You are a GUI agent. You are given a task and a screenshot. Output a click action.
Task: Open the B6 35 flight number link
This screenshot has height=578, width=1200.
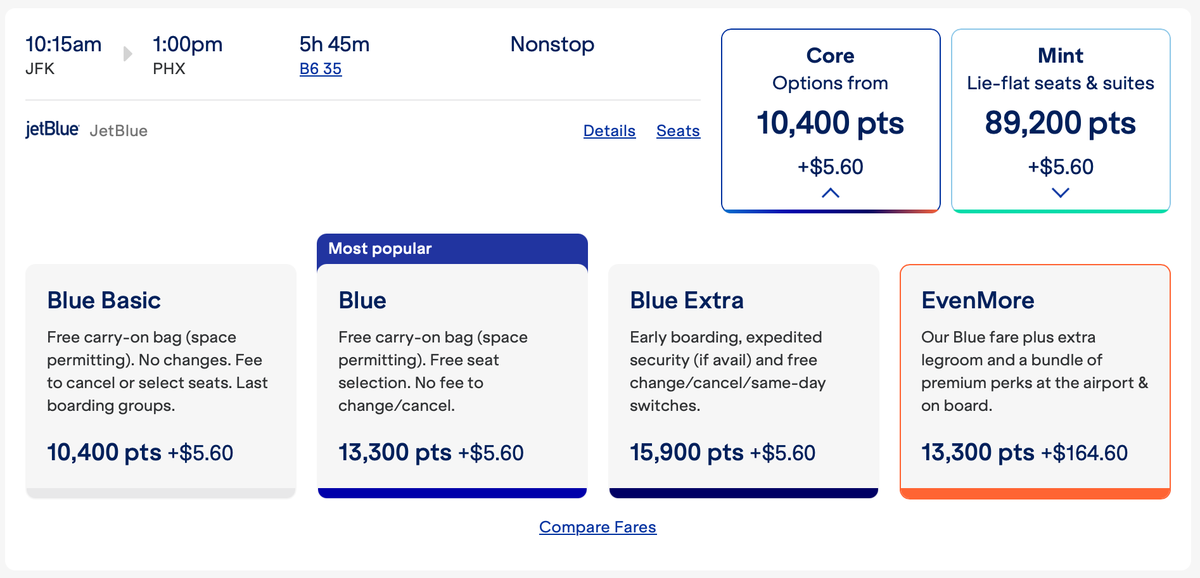click(320, 69)
